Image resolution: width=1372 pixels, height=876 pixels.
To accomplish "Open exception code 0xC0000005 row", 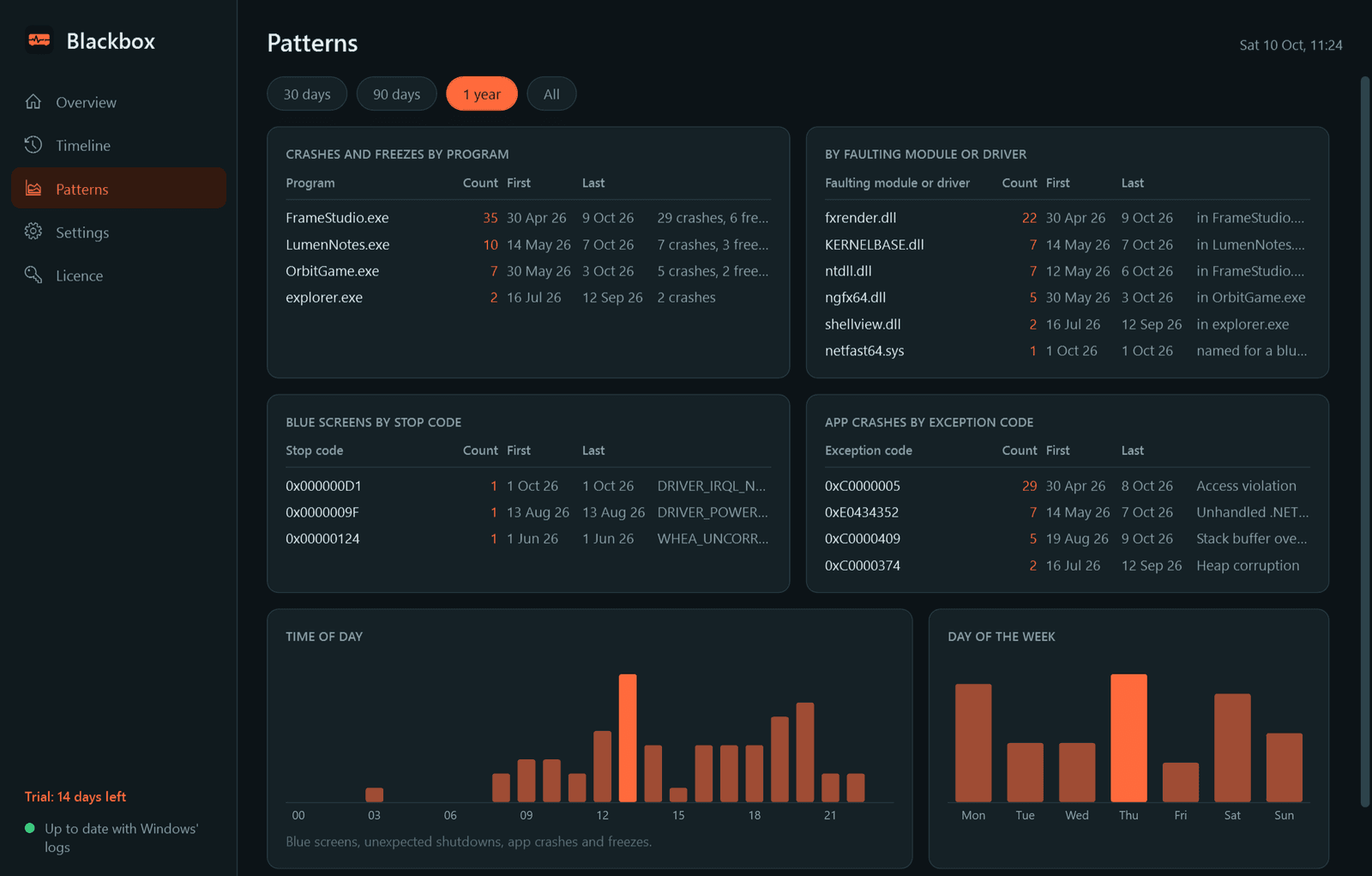I will (x=1067, y=486).
